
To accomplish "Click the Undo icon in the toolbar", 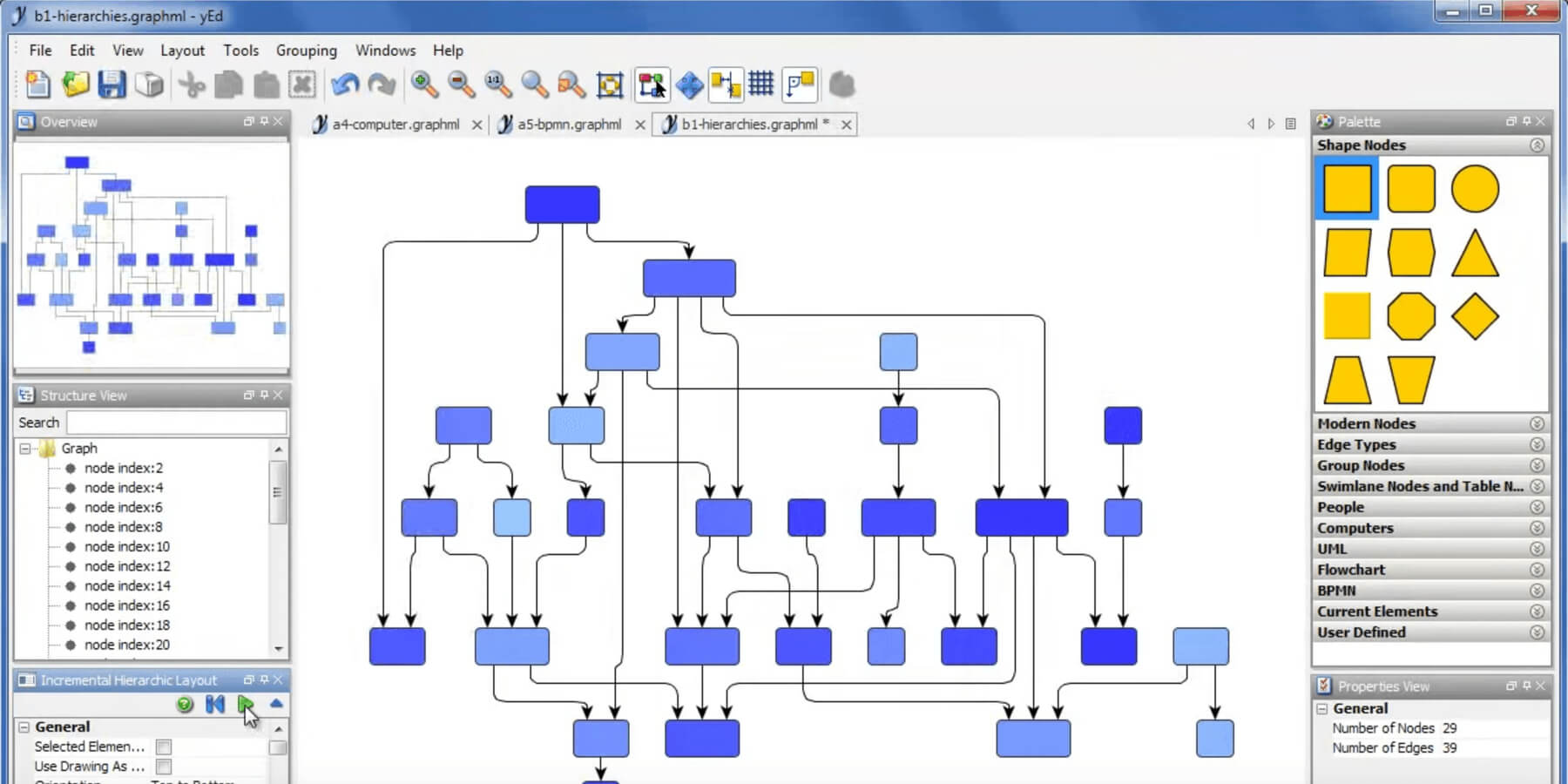I will coord(346,83).
